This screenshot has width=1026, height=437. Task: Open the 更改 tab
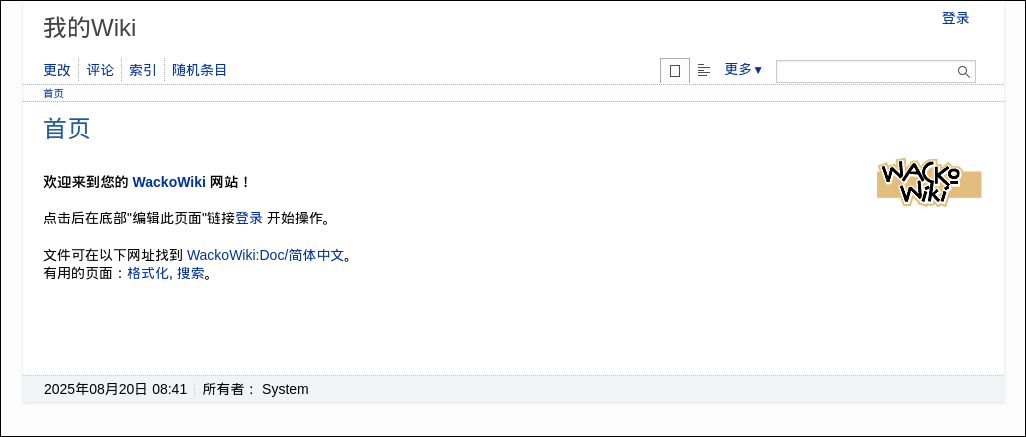click(x=57, y=70)
